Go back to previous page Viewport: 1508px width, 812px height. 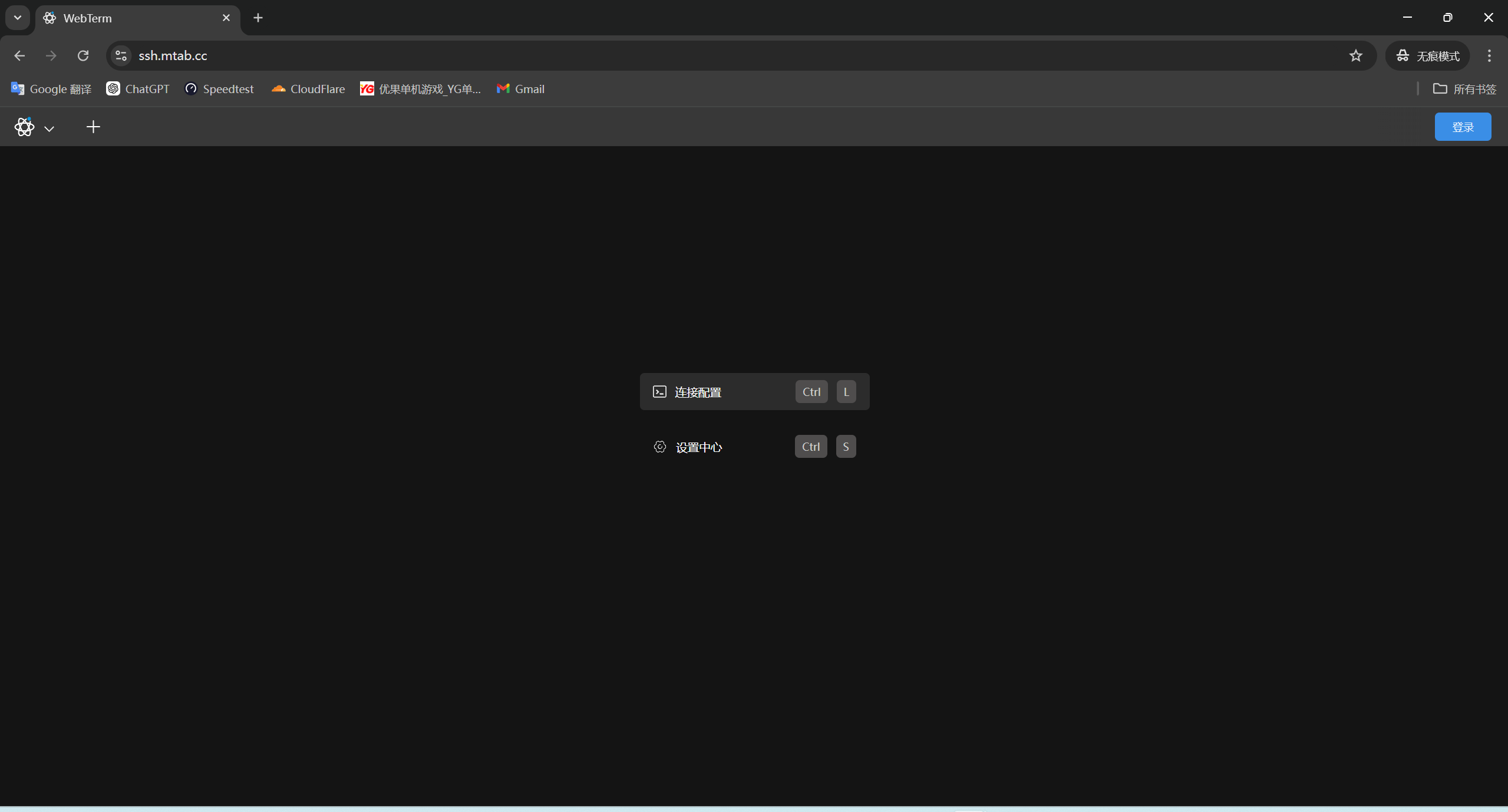[x=19, y=55]
